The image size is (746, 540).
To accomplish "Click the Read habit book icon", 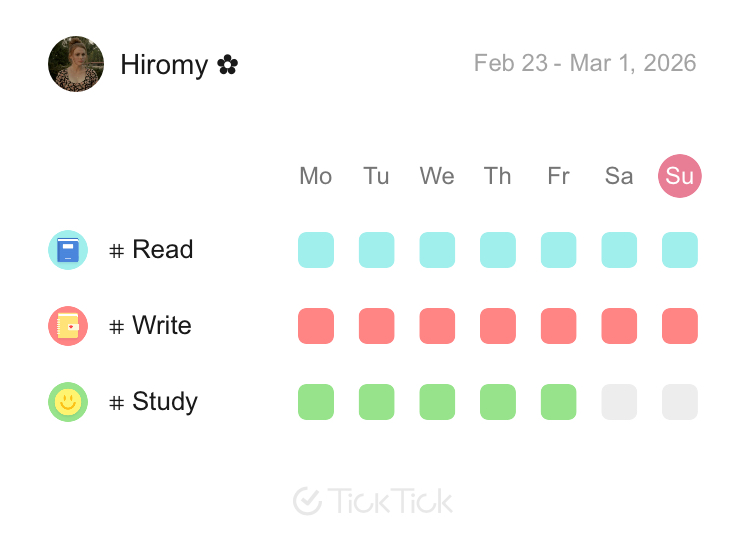I will (68, 250).
